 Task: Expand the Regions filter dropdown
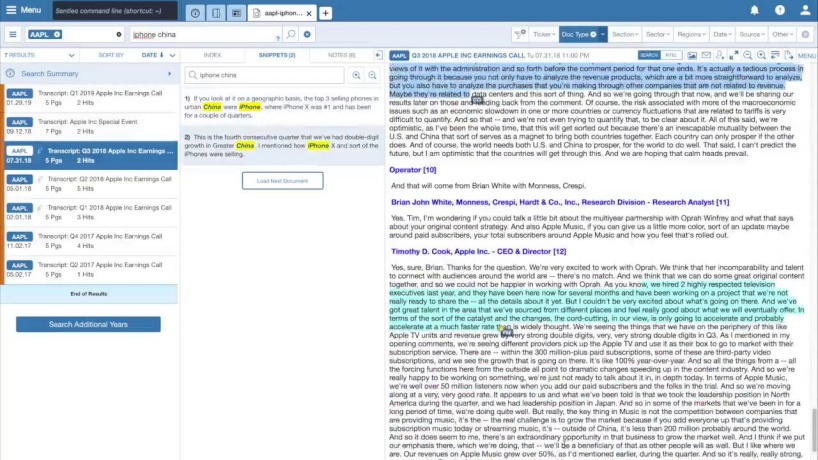pos(691,34)
